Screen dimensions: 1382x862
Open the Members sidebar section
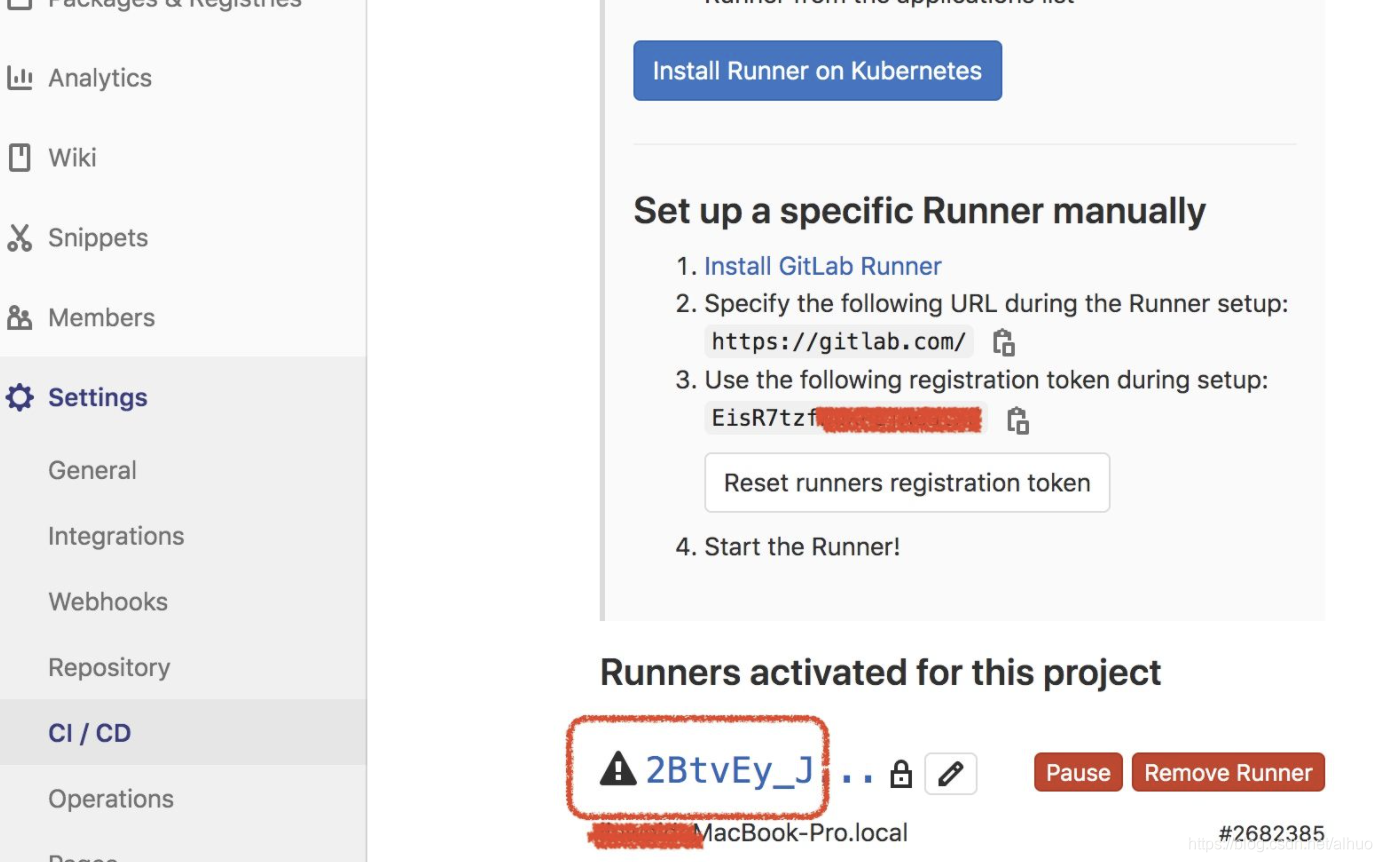click(x=101, y=318)
